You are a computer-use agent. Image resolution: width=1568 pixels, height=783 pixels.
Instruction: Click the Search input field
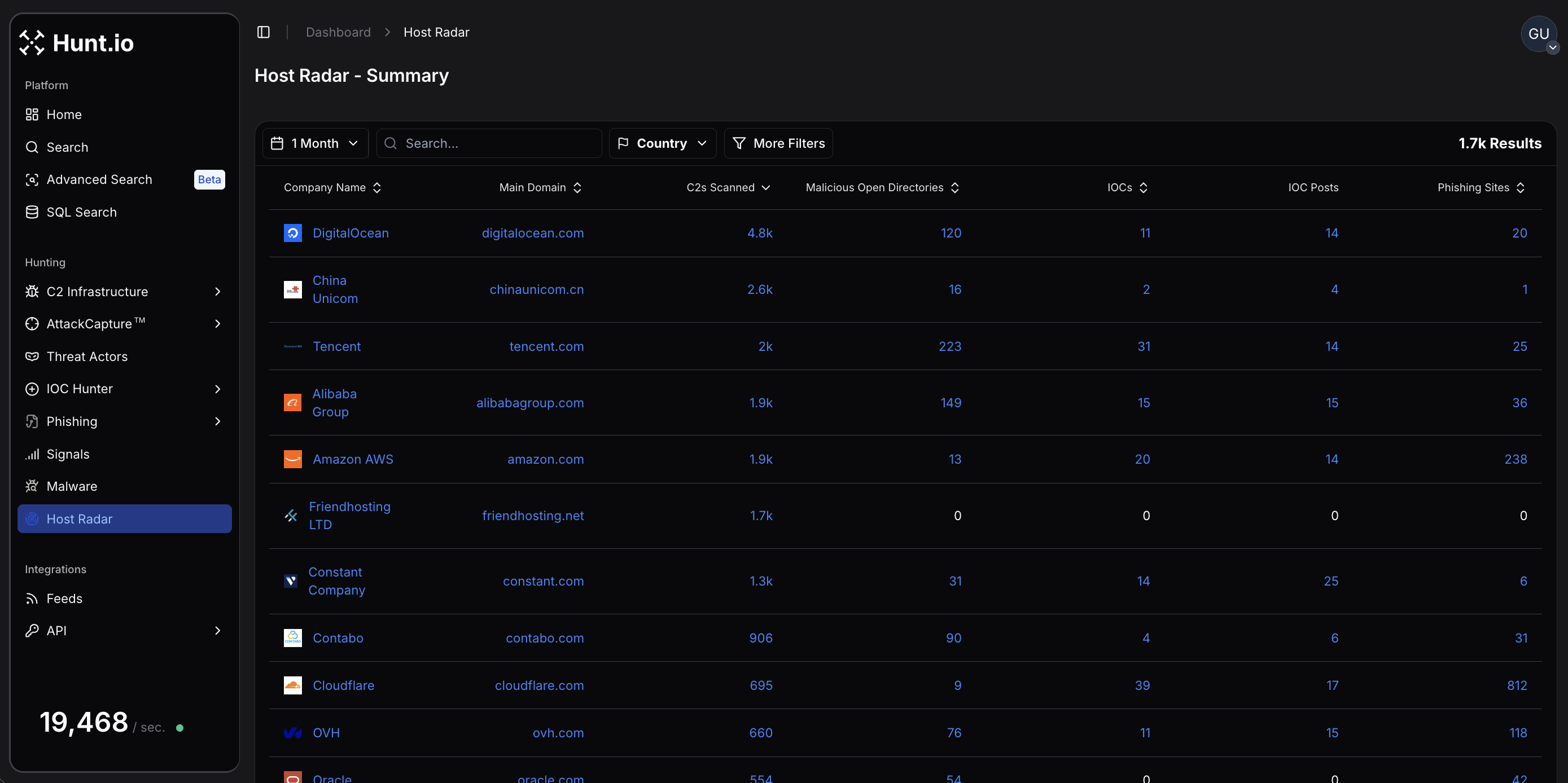(489, 144)
